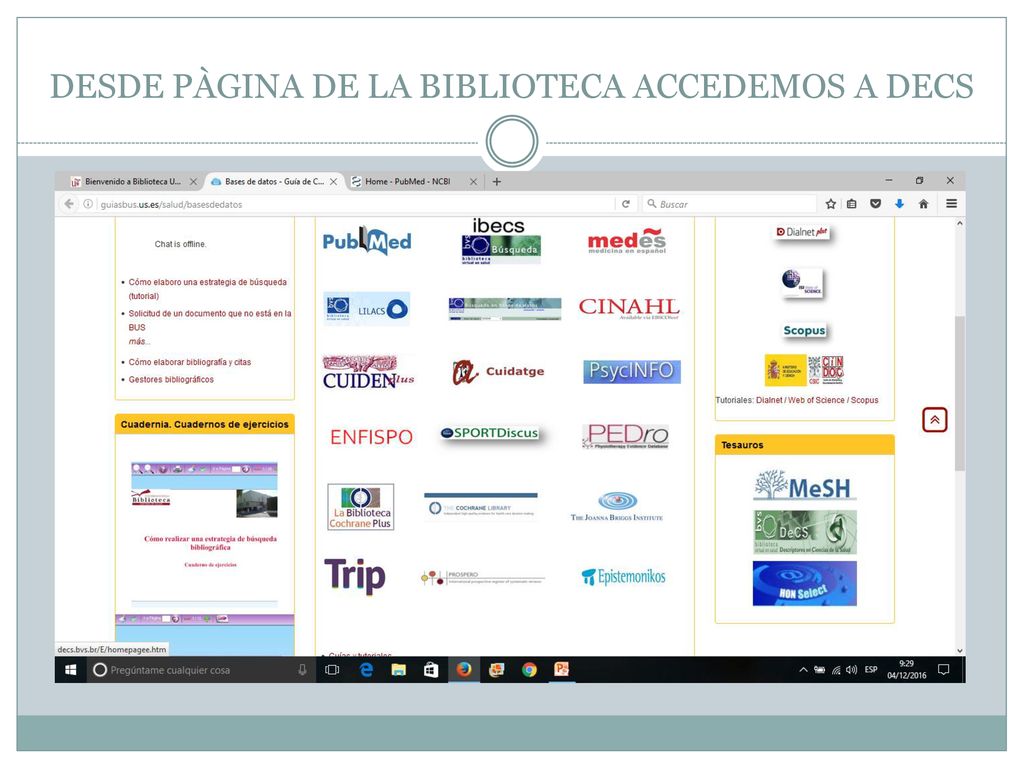Go to the Firefox home icon
Viewport: 1024px width, 768px height.
click(x=923, y=204)
